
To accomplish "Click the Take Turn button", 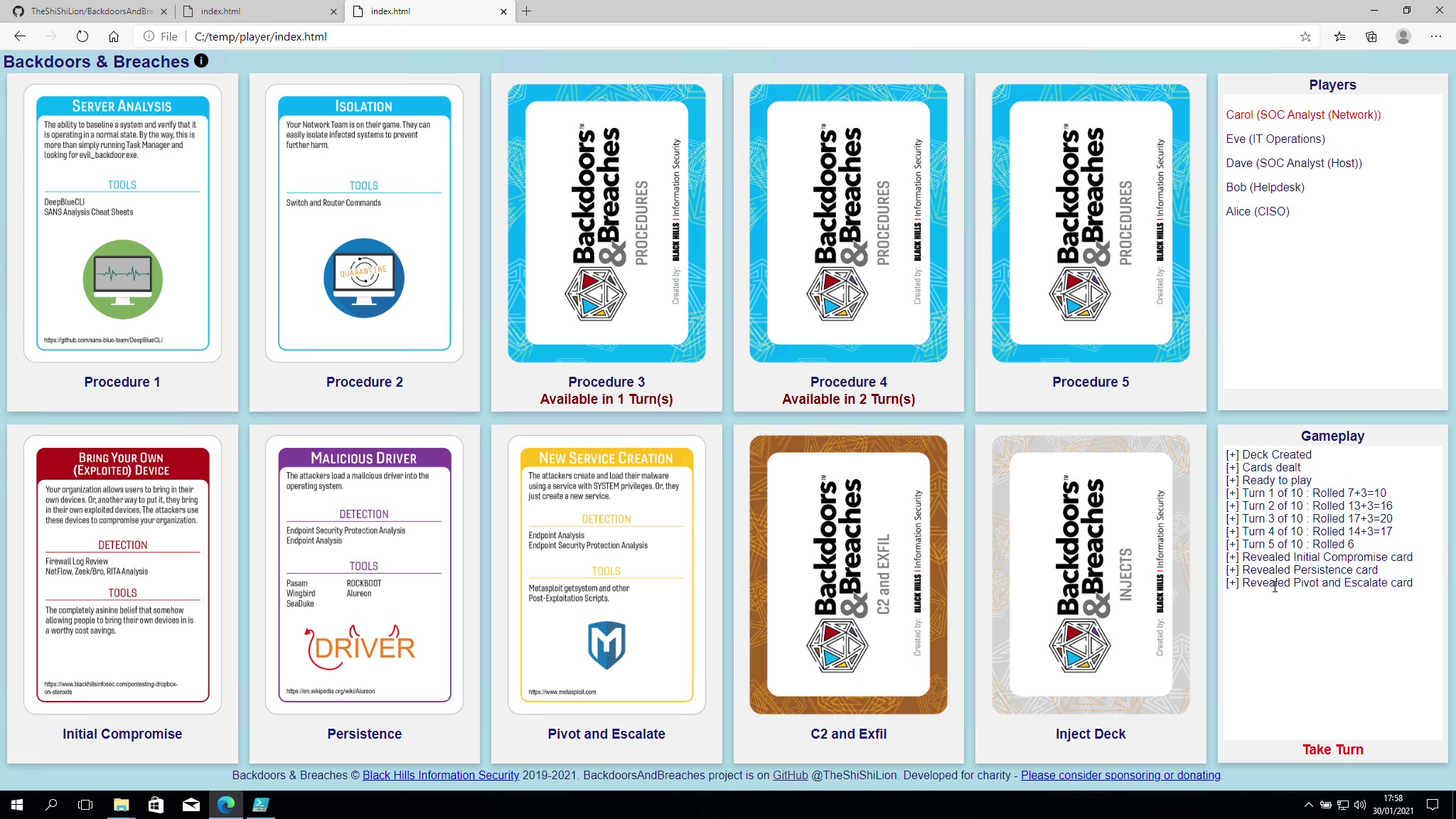I will click(1332, 749).
